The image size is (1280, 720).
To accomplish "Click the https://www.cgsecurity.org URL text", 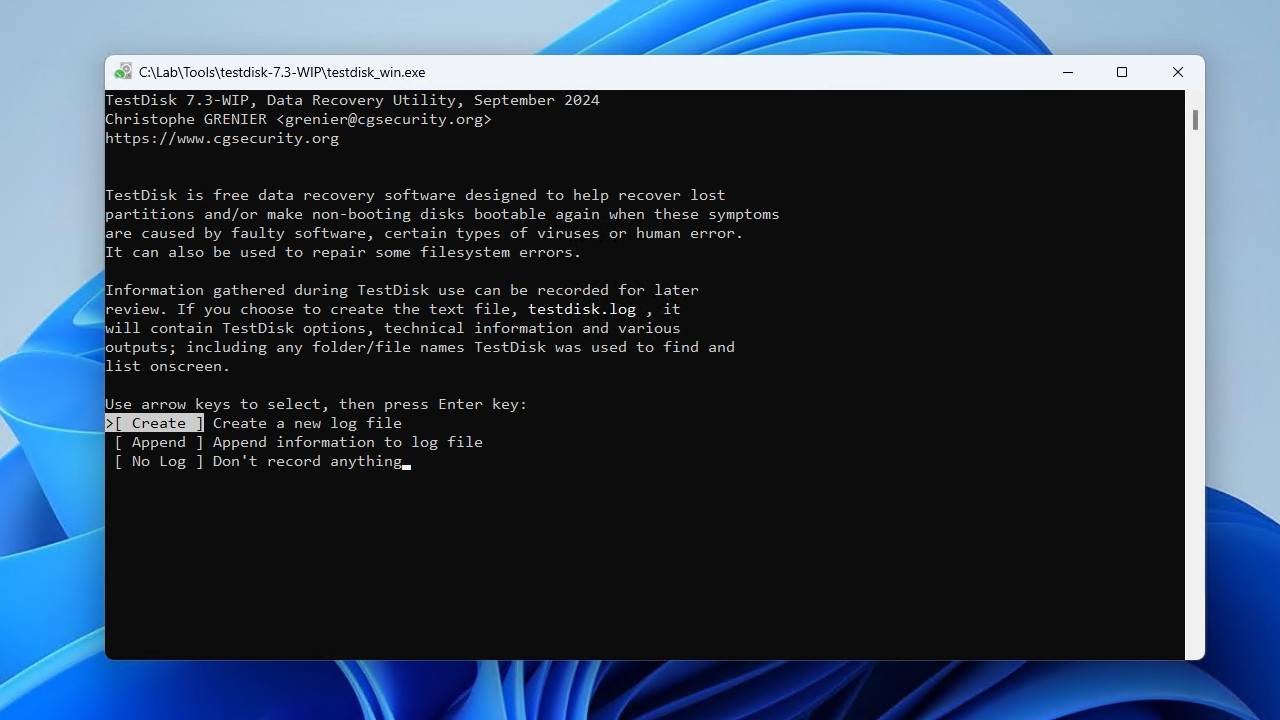I will [222, 138].
